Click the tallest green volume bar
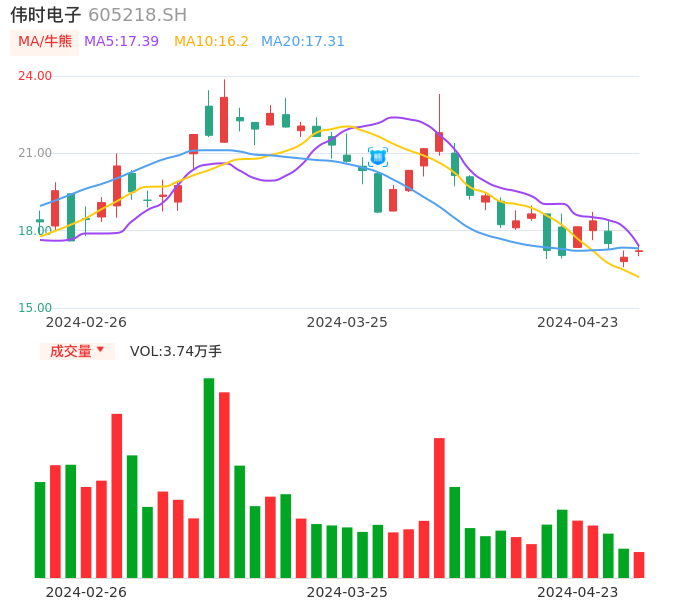 coord(209,478)
